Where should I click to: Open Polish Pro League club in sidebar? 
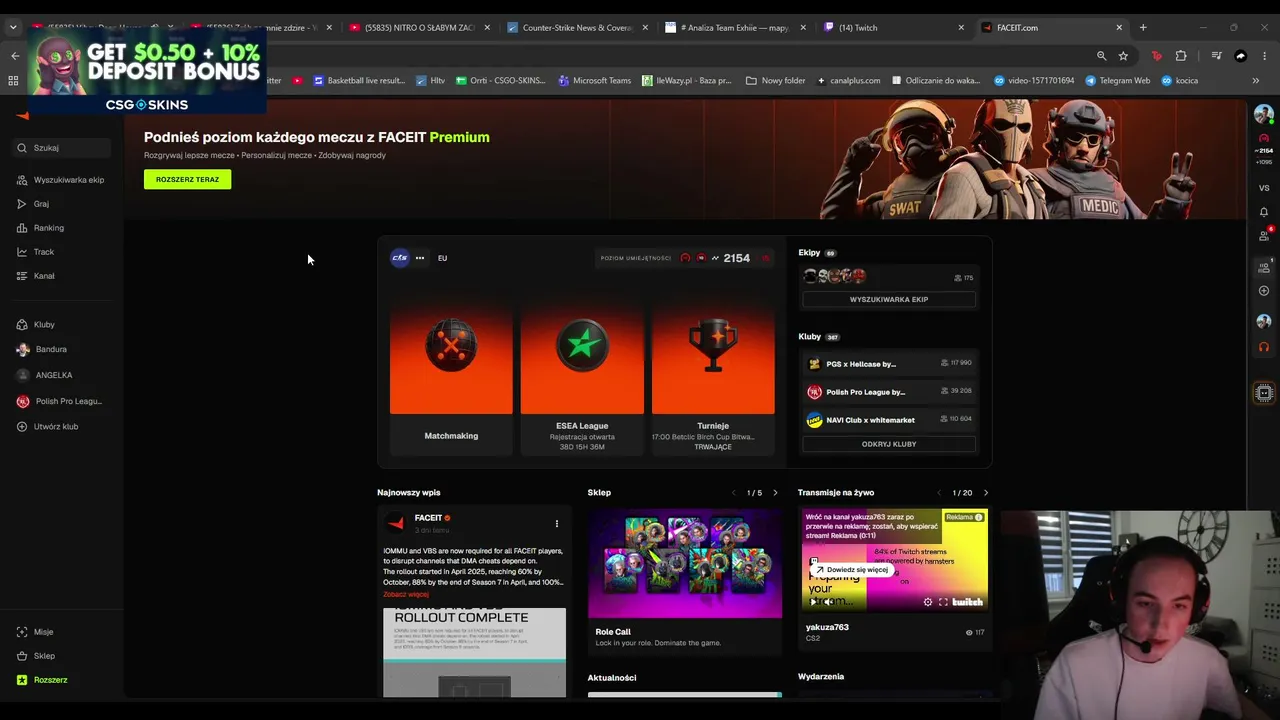click(60, 401)
